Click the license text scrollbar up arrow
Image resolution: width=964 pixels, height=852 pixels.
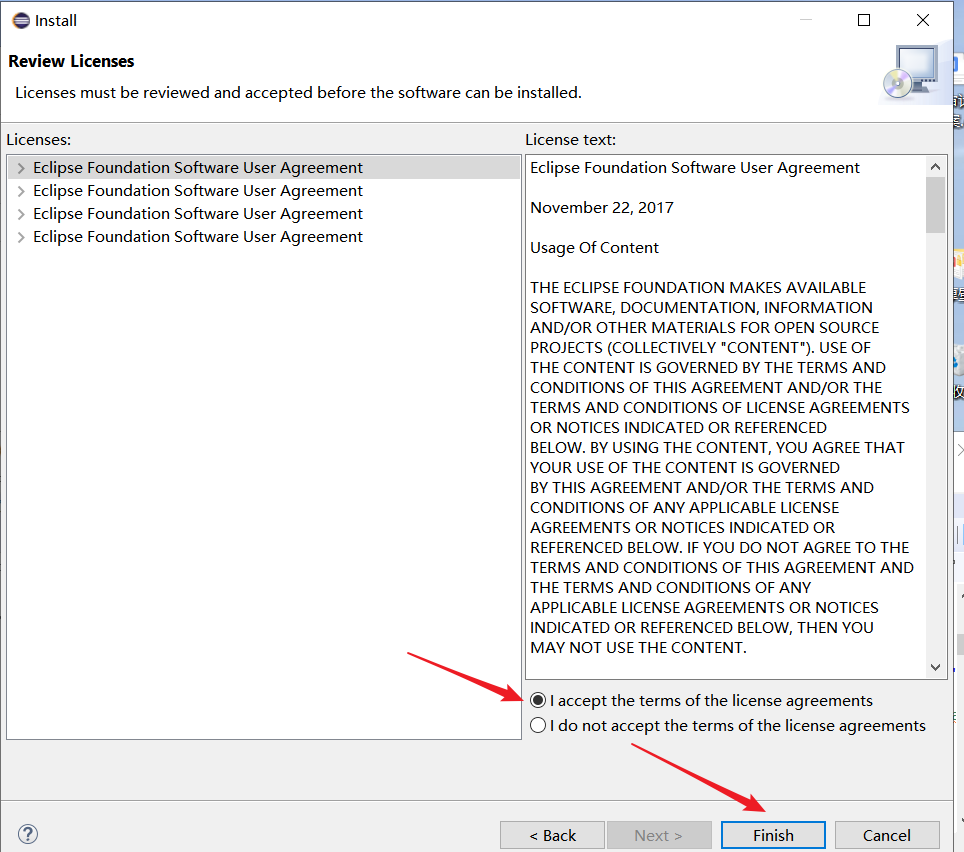pos(935,167)
